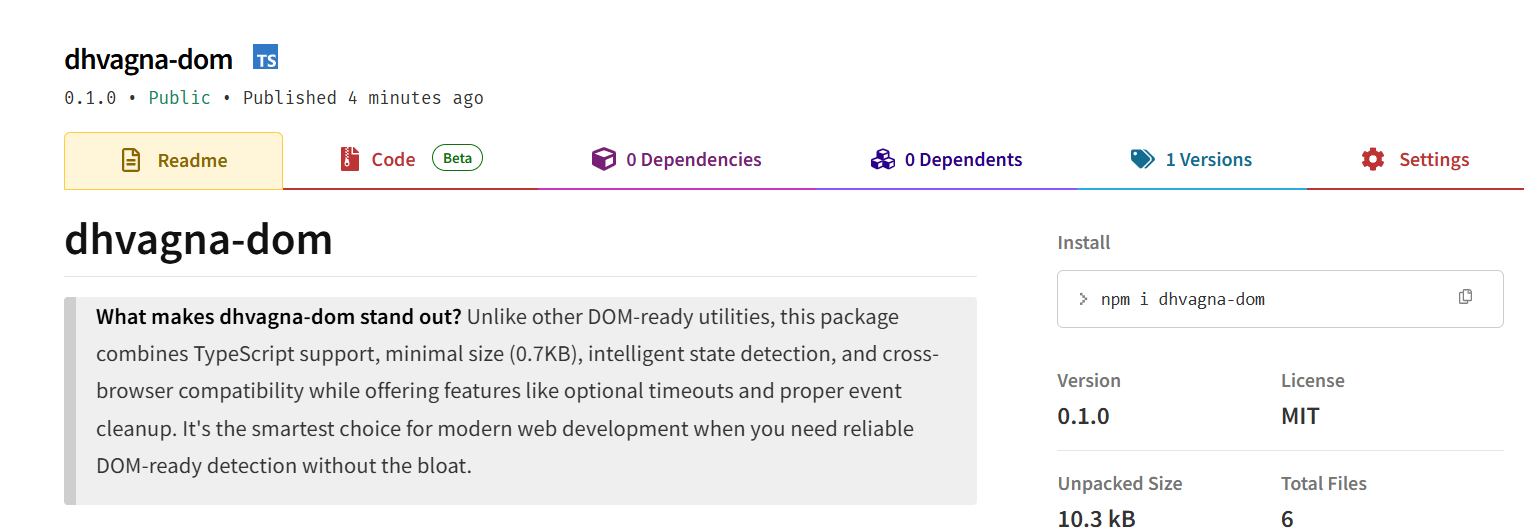Viewport: 1539px width, 532px height.
Task: Click the TypeScript TS badge icon
Action: (266, 58)
